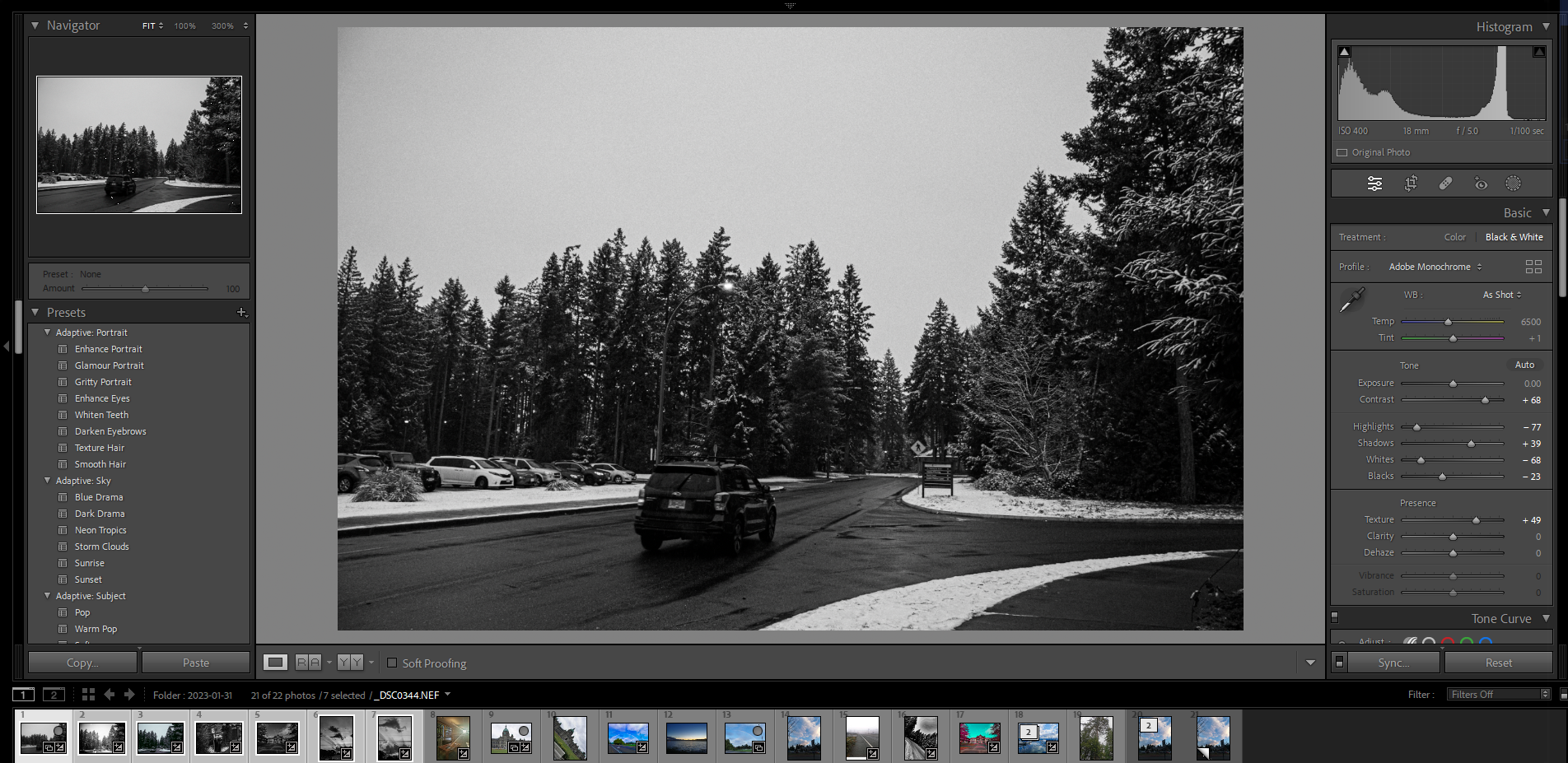Select the Crop Overlay tool icon
This screenshot has width=1568, height=763.
pyautogui.click(x=1411, y=184)
